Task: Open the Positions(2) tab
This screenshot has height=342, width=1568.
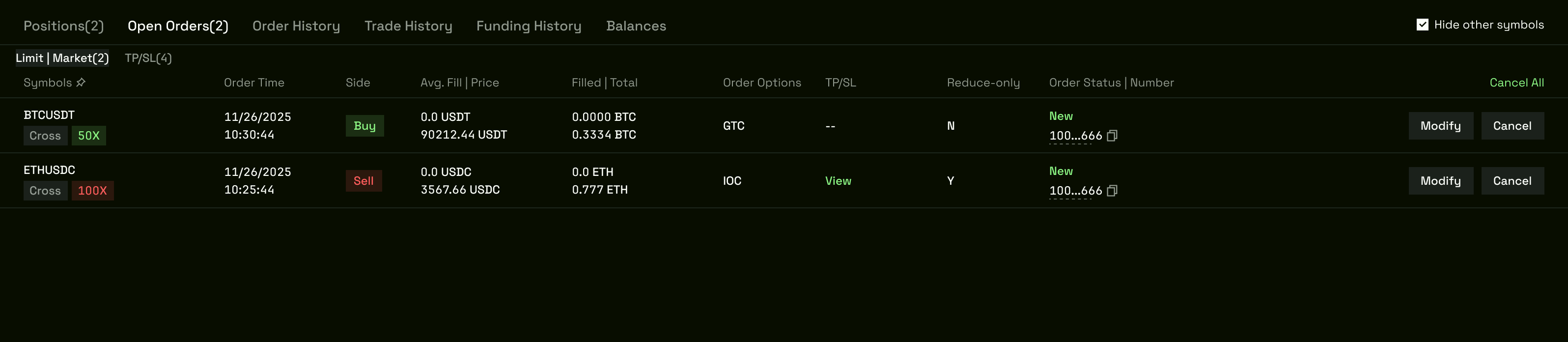Action: [x=63, y=26]
